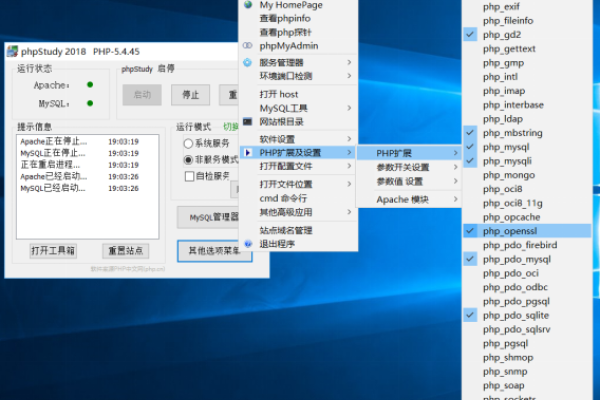The width and height of the screenshot is (600, 400).
Task: Expand the 打开配置文件 submenu arrow
Action: point(349,166)
